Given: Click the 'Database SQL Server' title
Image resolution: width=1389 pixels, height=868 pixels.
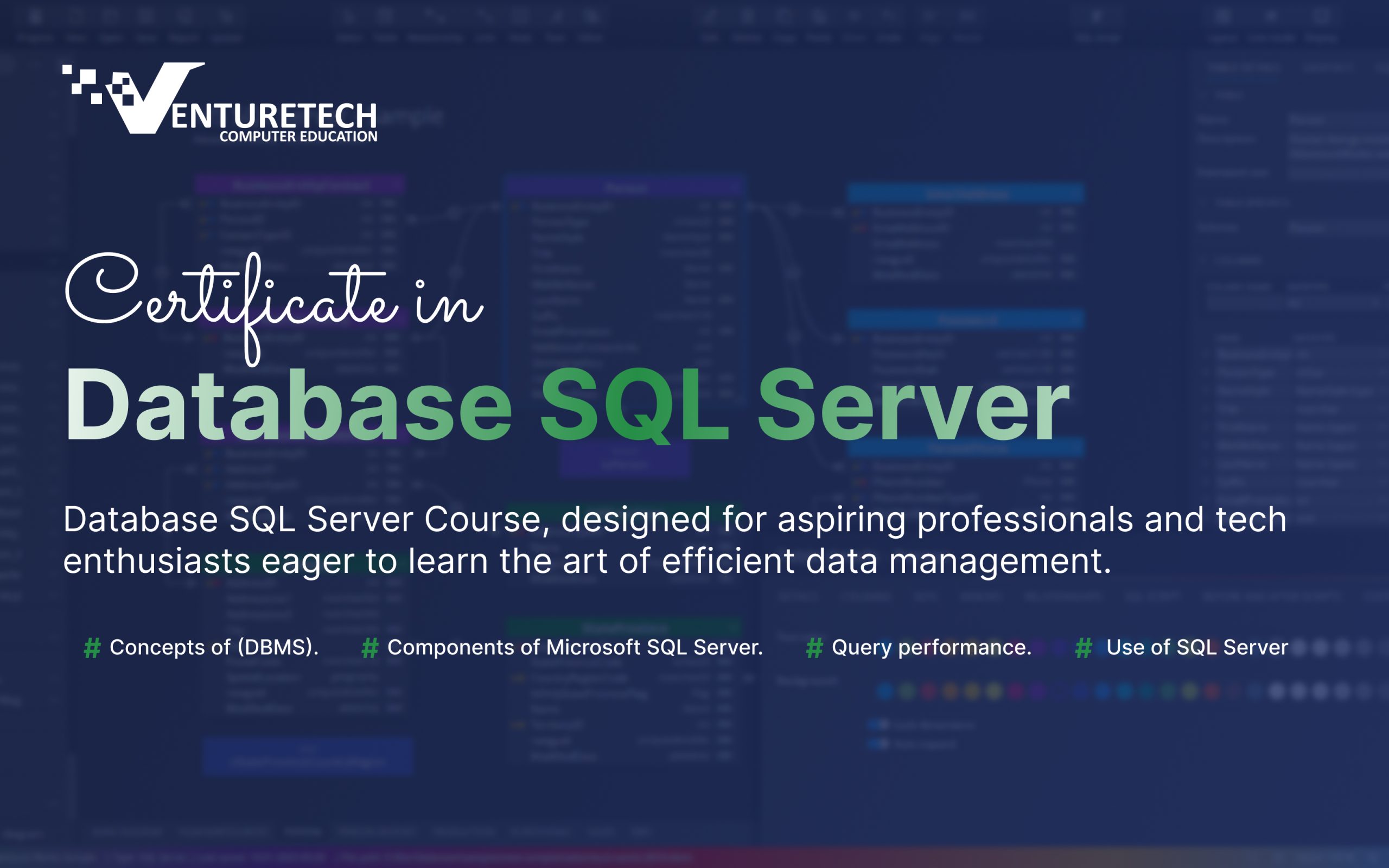Looking at the screenshot, I should 567,405.
